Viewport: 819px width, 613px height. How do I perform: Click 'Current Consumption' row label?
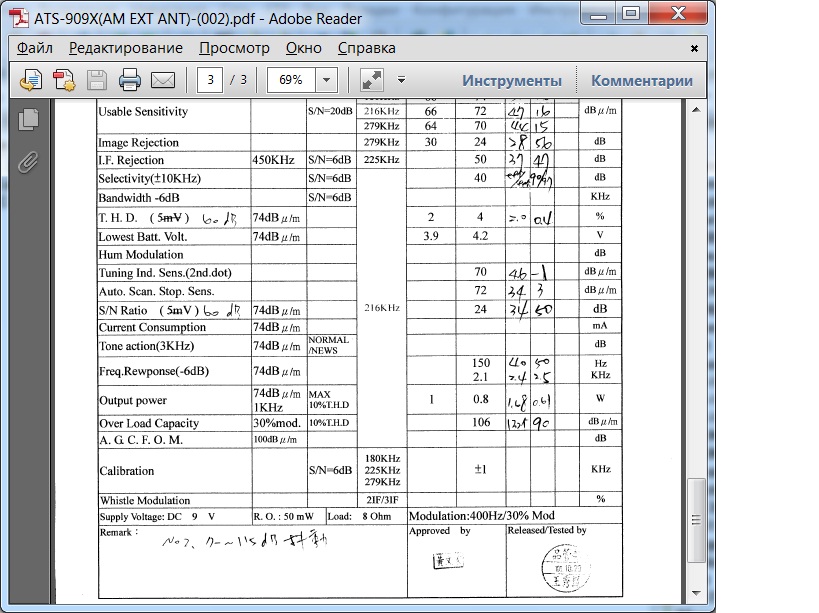coord(153,327)
